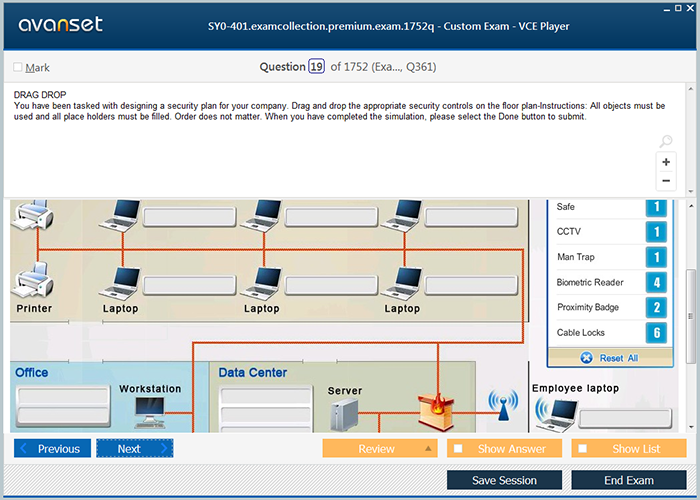The image size is (700, 500).
Task: Click the printer icon above Printer label
Action: tap(33, 281)
